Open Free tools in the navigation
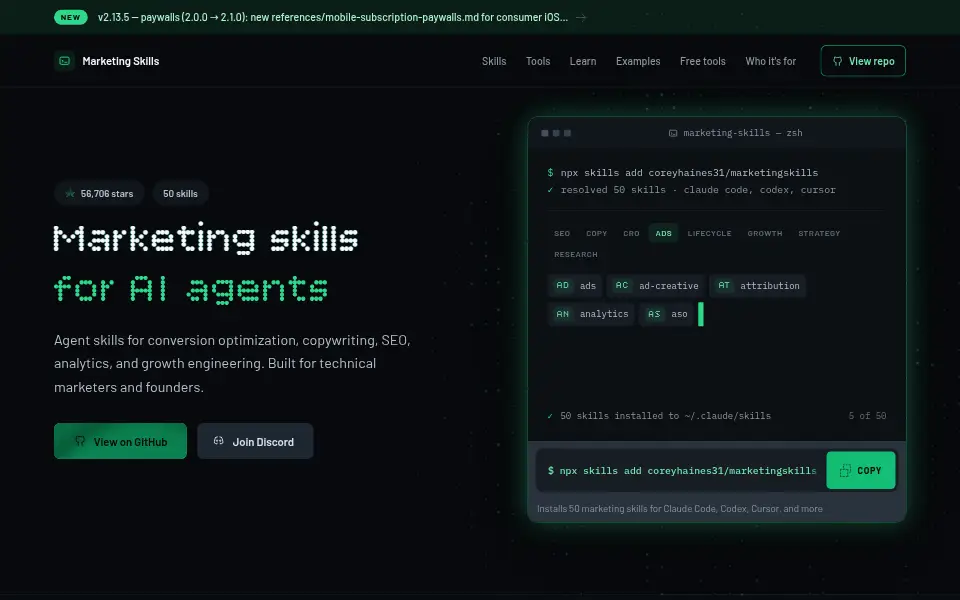 click(x=703, y=61)
